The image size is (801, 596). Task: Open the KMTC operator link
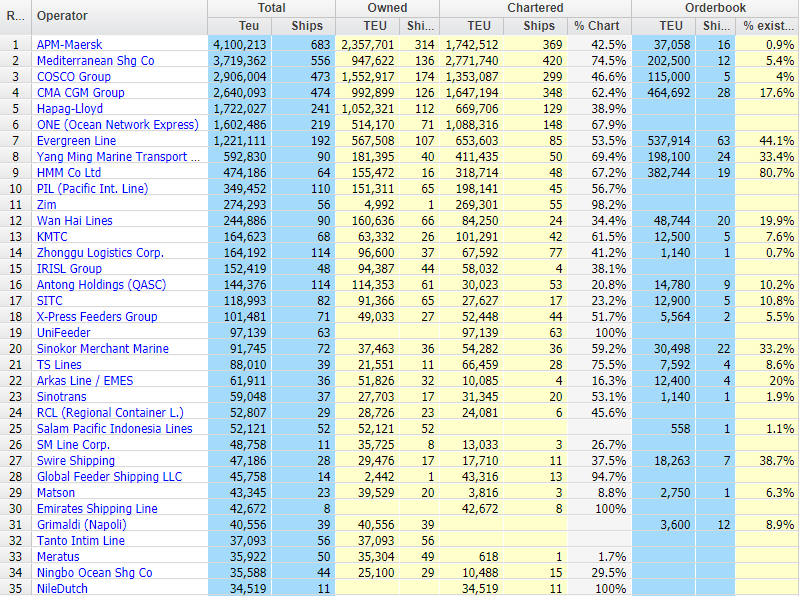pos(52,237)
